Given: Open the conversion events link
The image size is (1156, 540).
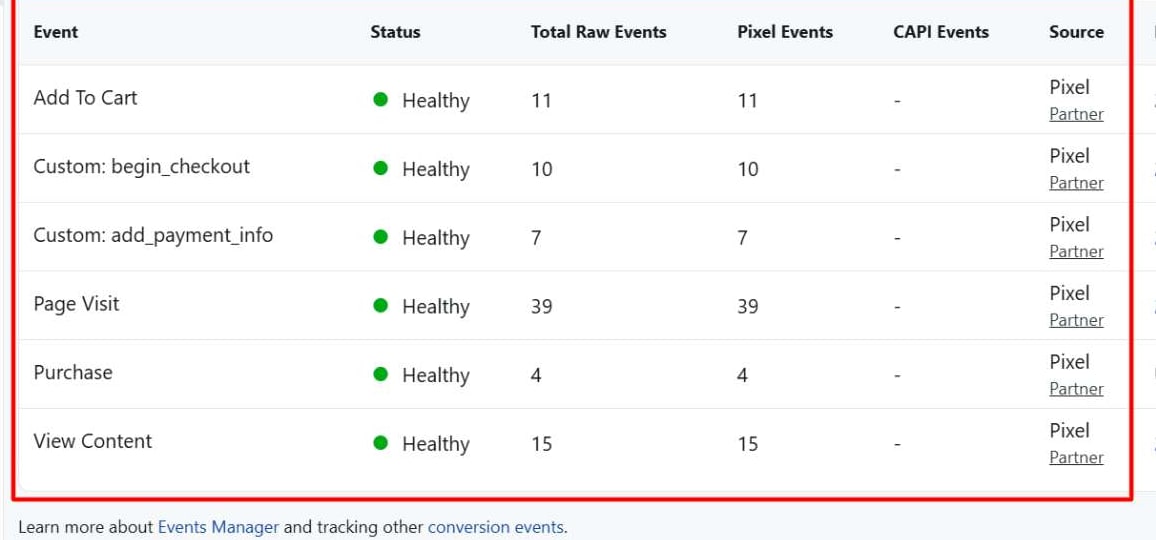Looking at the screenshot, I should (495, 527).
